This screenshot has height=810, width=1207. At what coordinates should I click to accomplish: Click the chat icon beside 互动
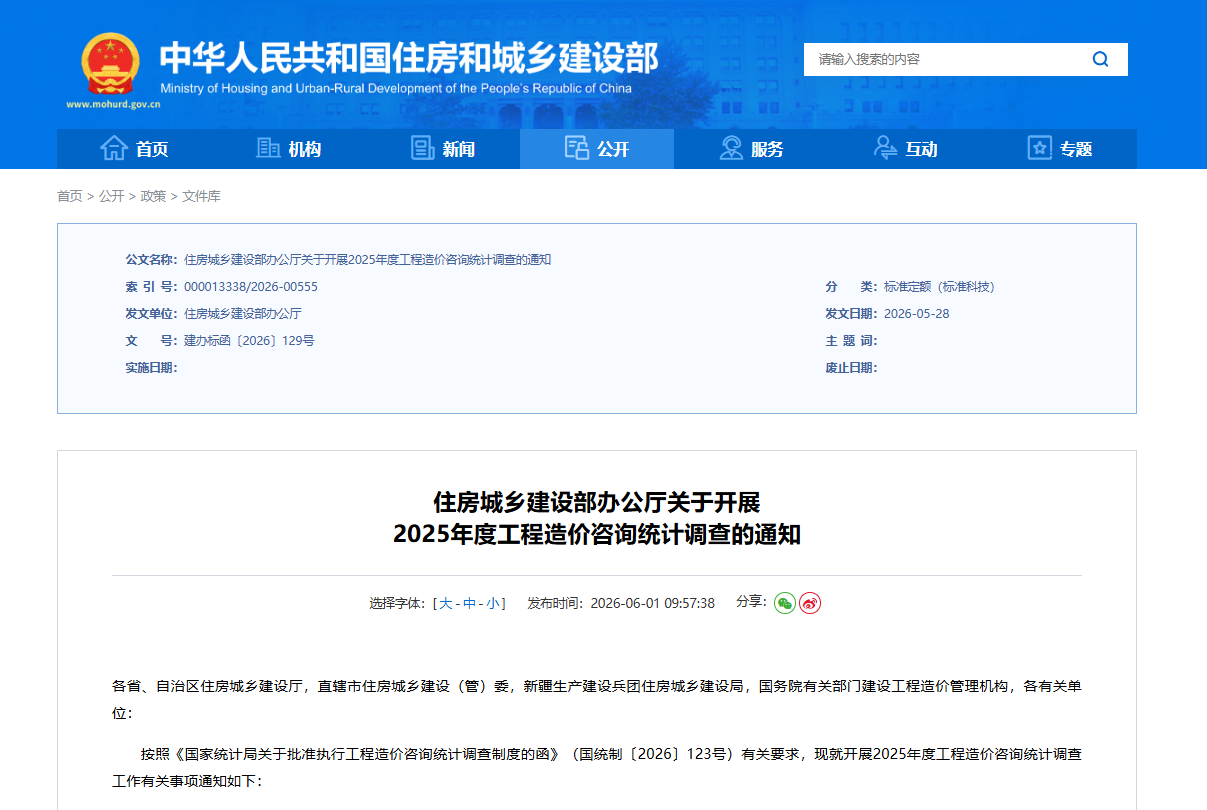pyautogui.click(x=885, y=148)
